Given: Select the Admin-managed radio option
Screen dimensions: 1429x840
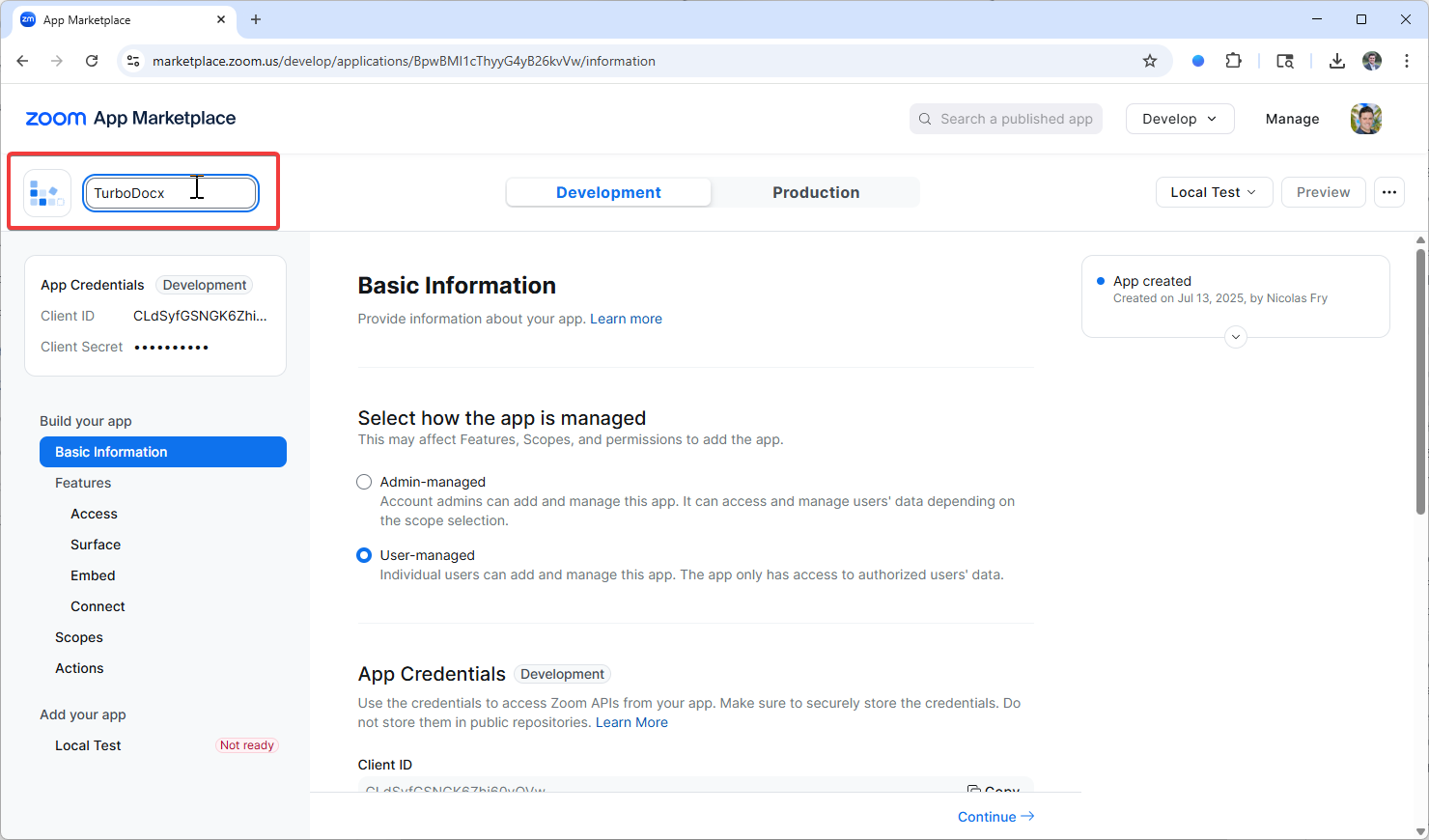Looking at the screenshot, I should coord(364,482).
